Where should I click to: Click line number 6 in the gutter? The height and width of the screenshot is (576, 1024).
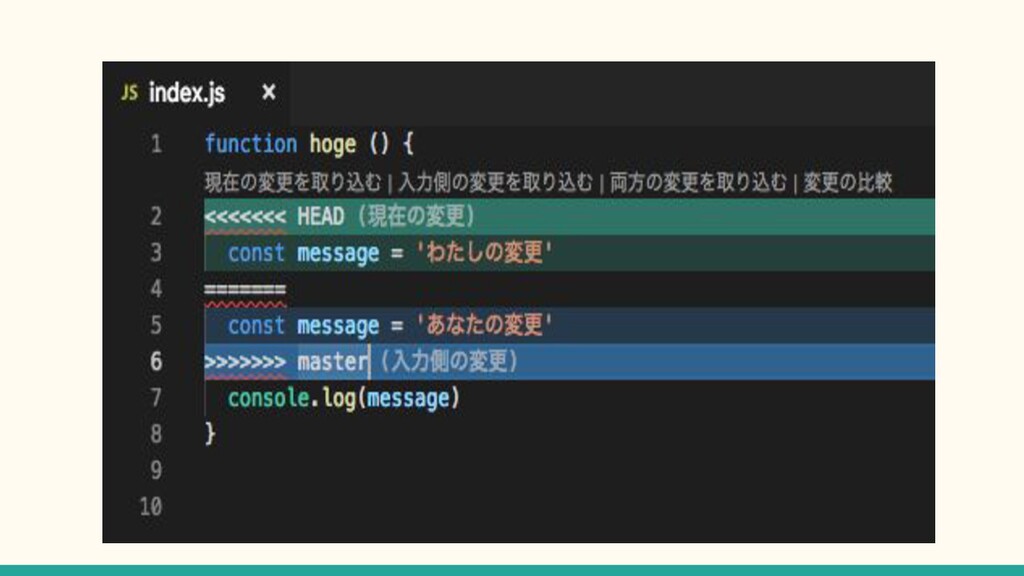pyautogui.click(x=155, y=361)
